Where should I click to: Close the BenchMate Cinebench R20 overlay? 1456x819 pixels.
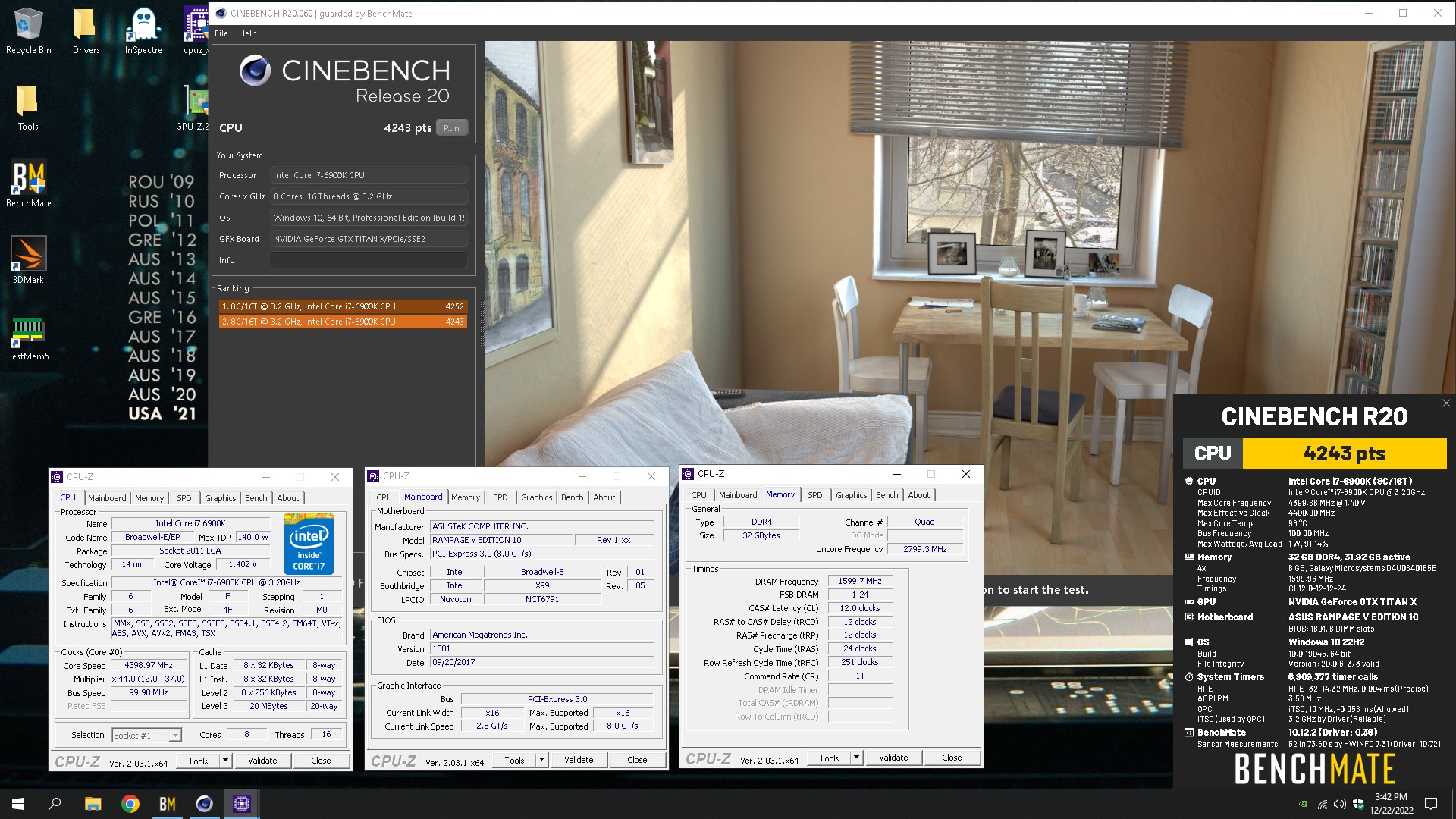tap(1446, 403)
